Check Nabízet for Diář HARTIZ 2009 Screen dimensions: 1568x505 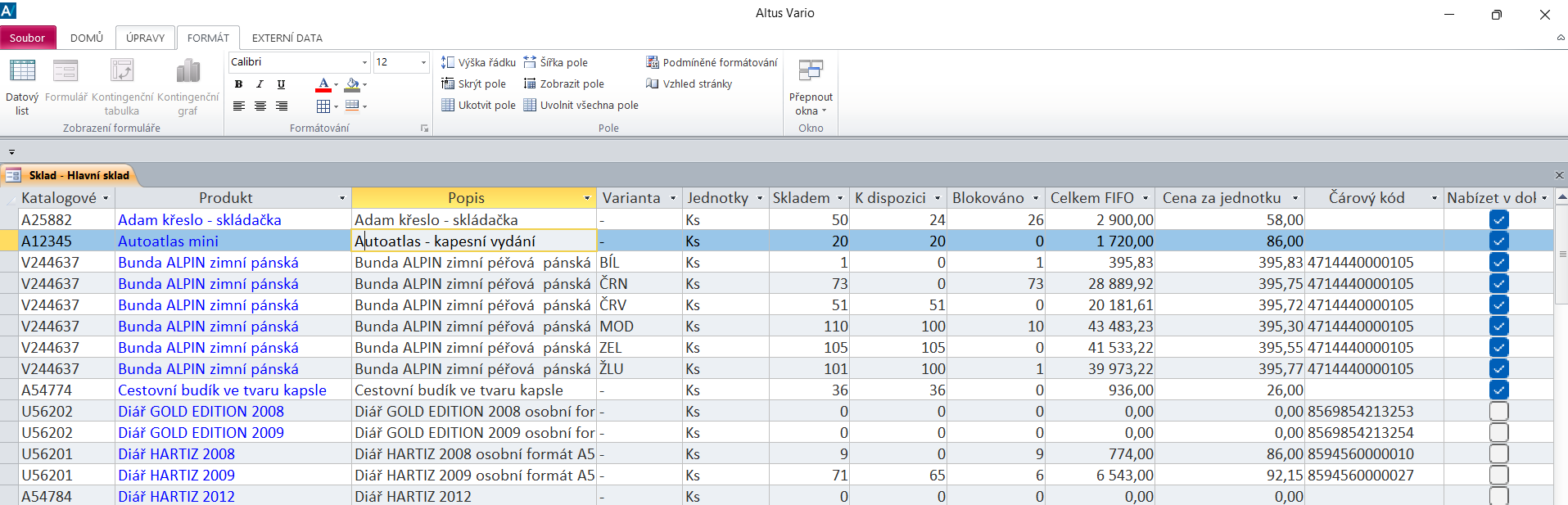(1498, 475)
